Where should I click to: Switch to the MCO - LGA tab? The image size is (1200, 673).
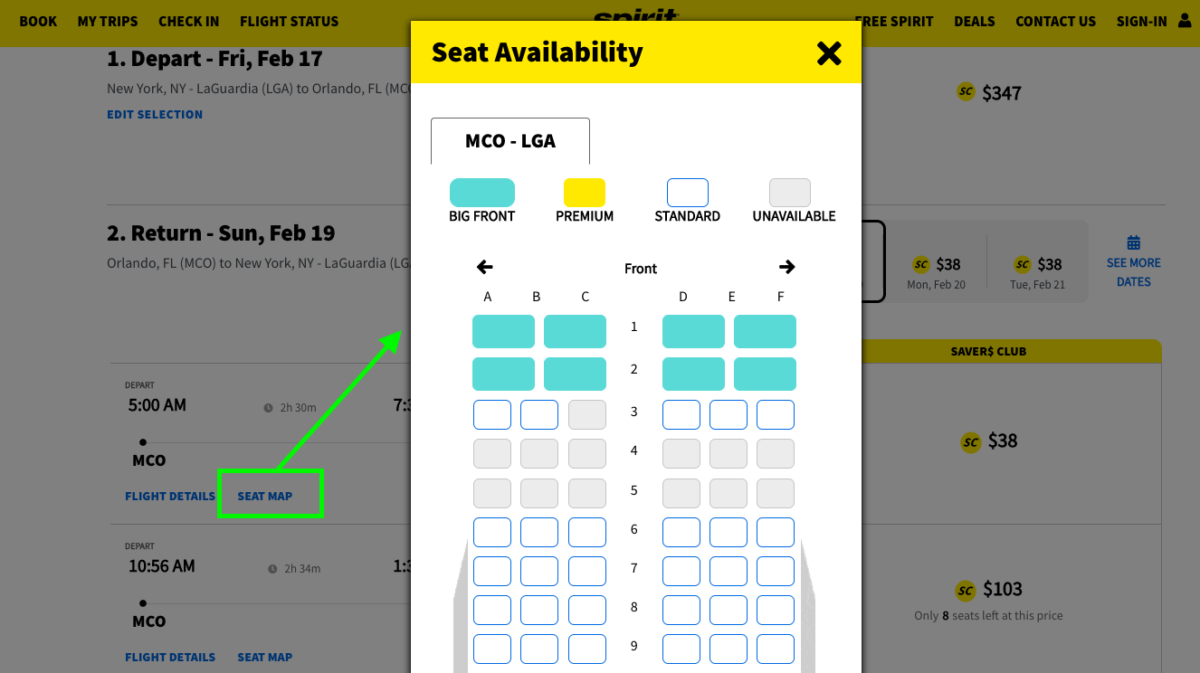(510, 140)
